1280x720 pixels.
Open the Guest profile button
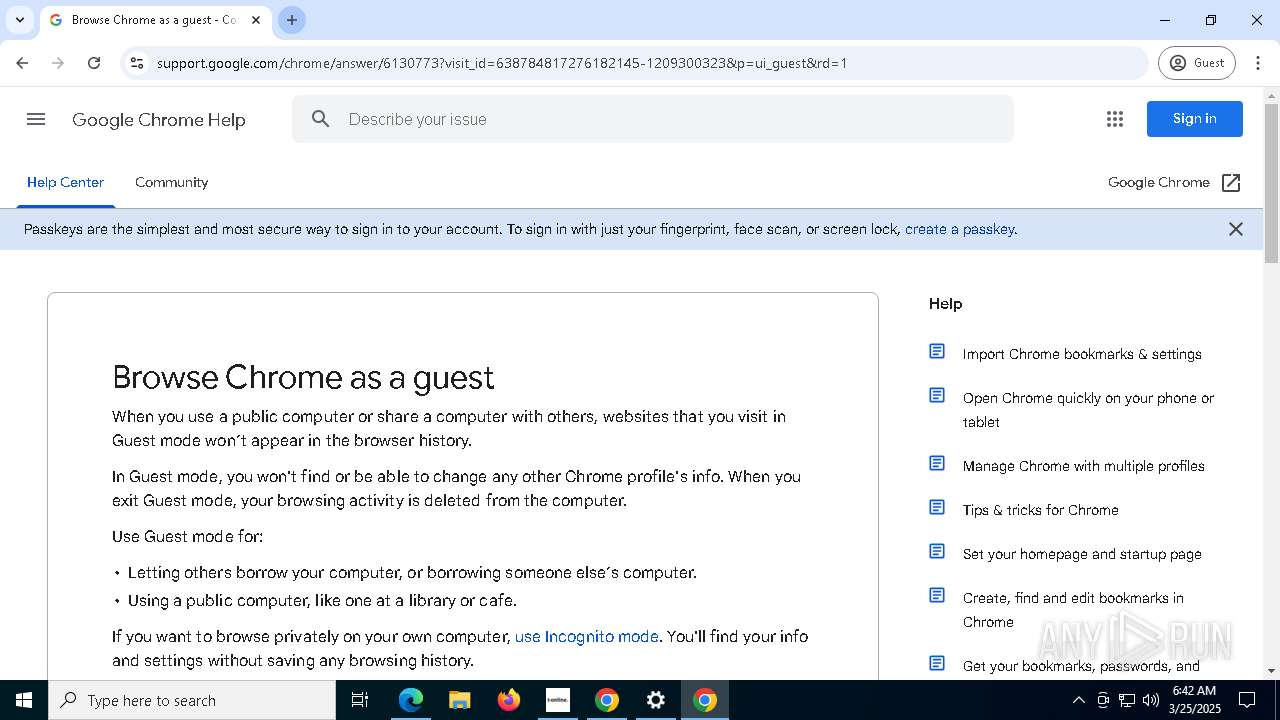tap(1197, 63)
